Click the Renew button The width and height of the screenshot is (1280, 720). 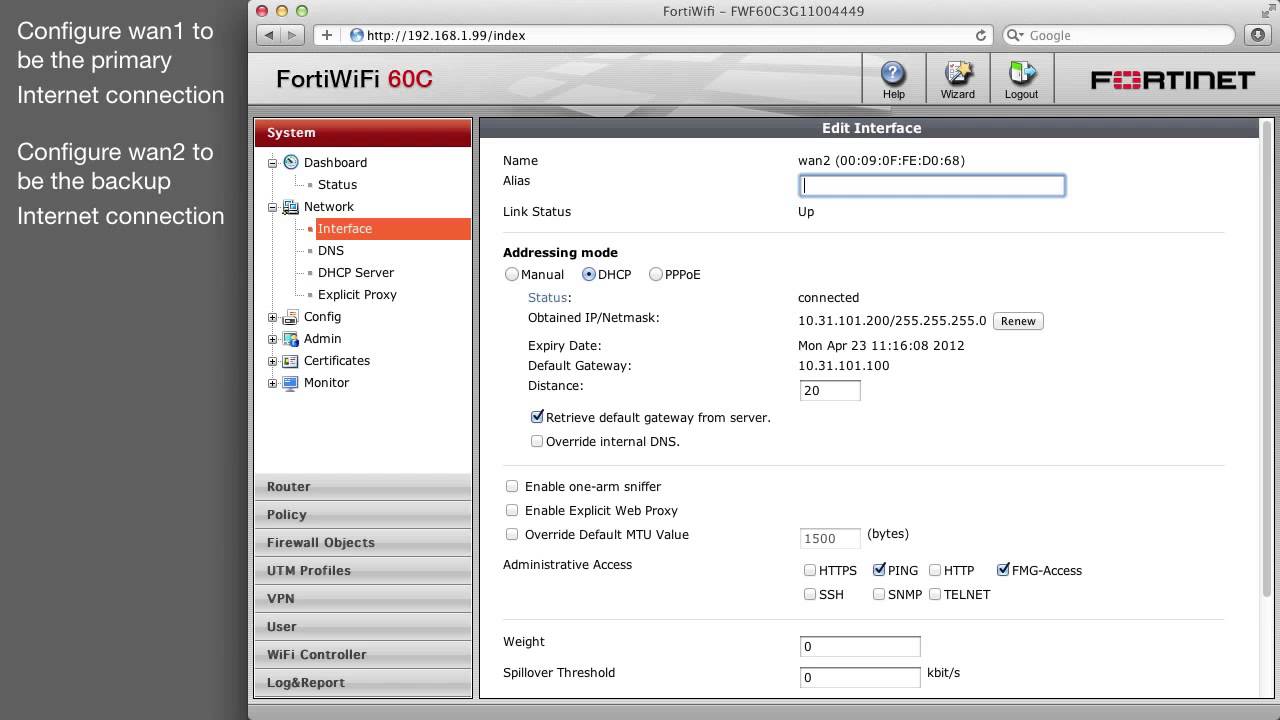coord(1018,321)
